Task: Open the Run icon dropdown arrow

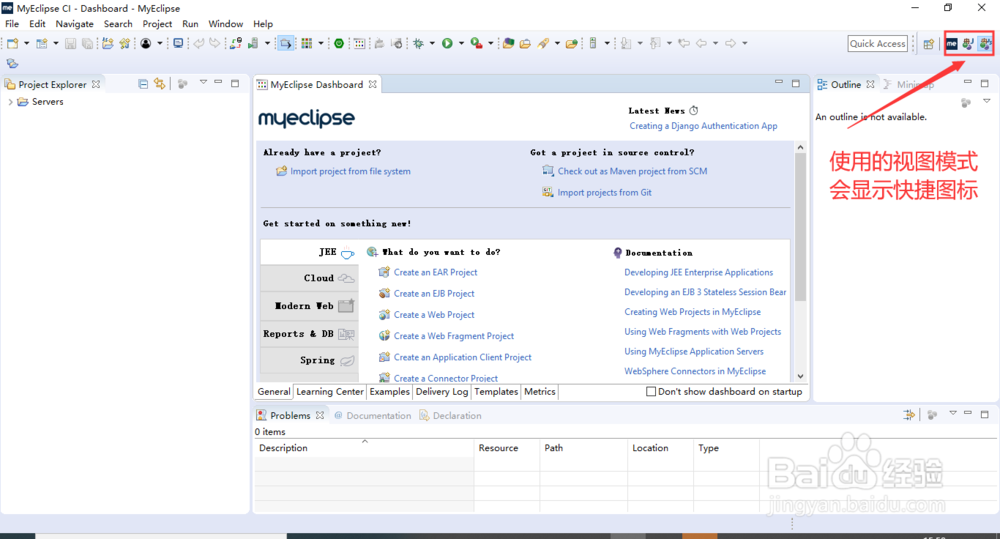Action: [460, 43]
